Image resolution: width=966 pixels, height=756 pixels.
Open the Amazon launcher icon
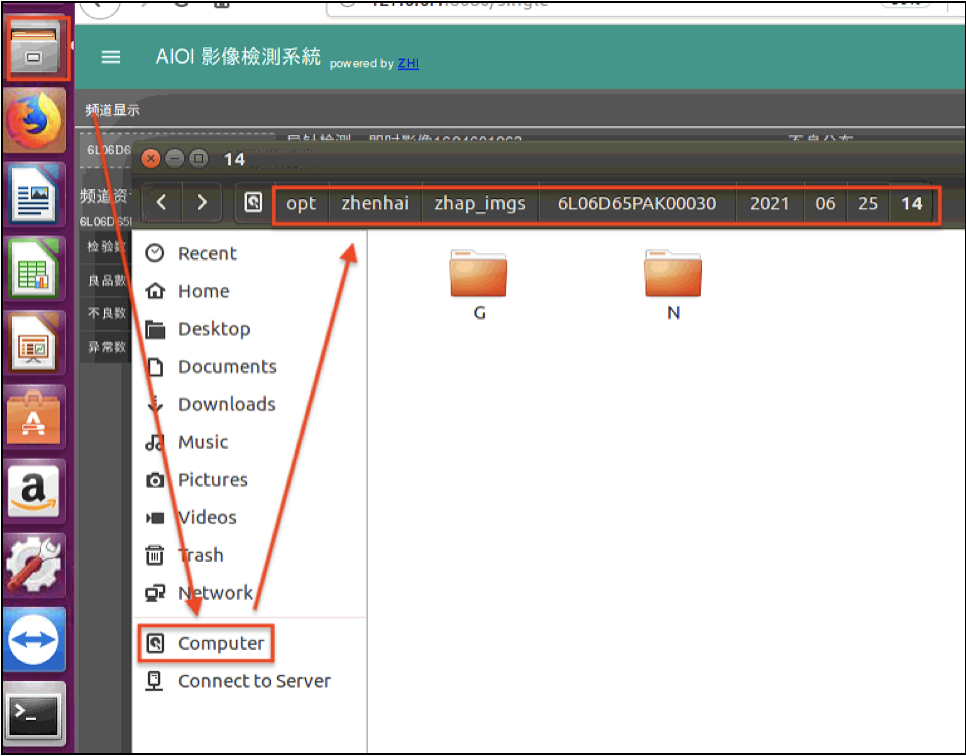[x=35, y=491]
